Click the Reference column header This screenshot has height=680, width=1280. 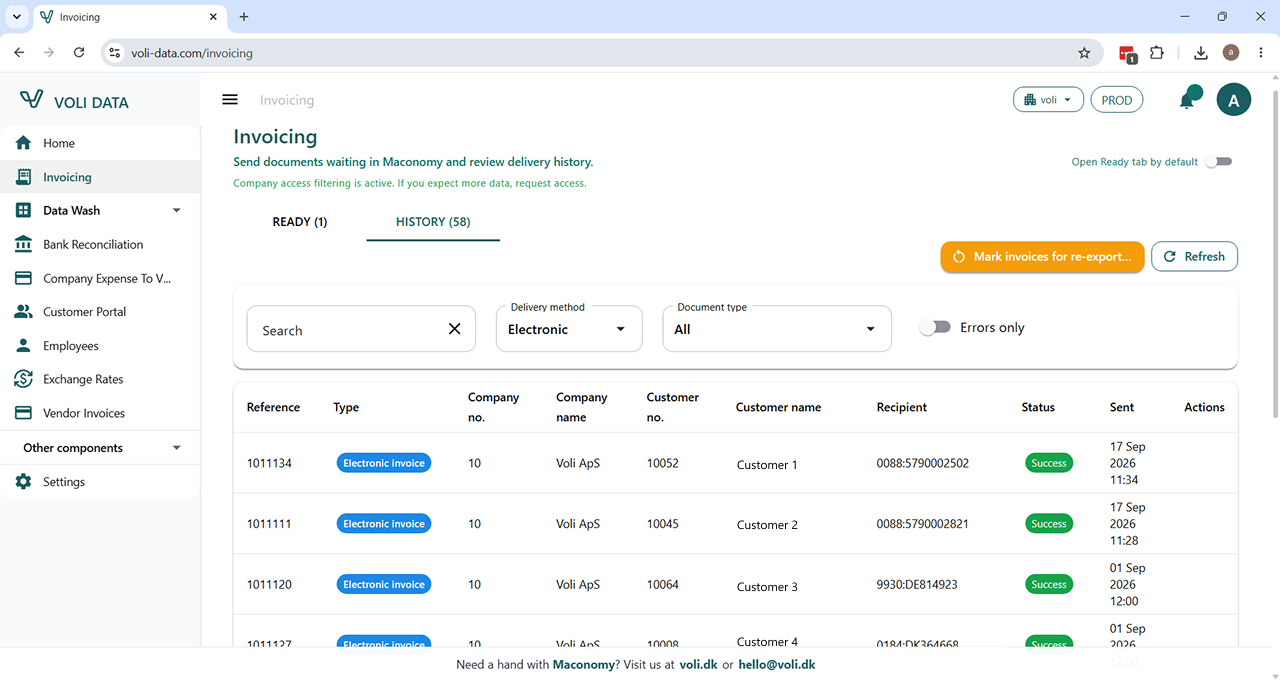273,407
